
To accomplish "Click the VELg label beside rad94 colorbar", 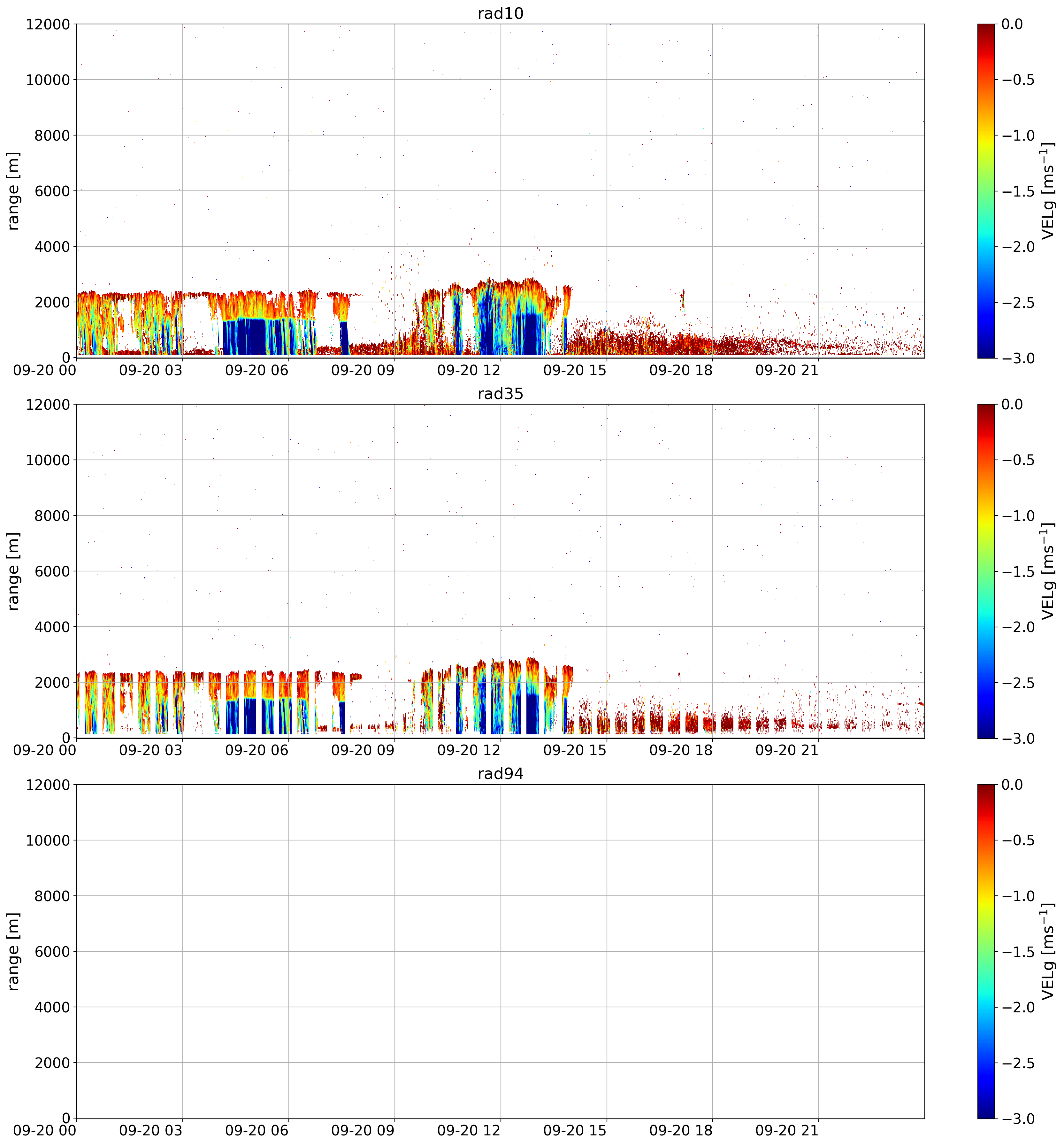I will click(x=1048, y=951).
